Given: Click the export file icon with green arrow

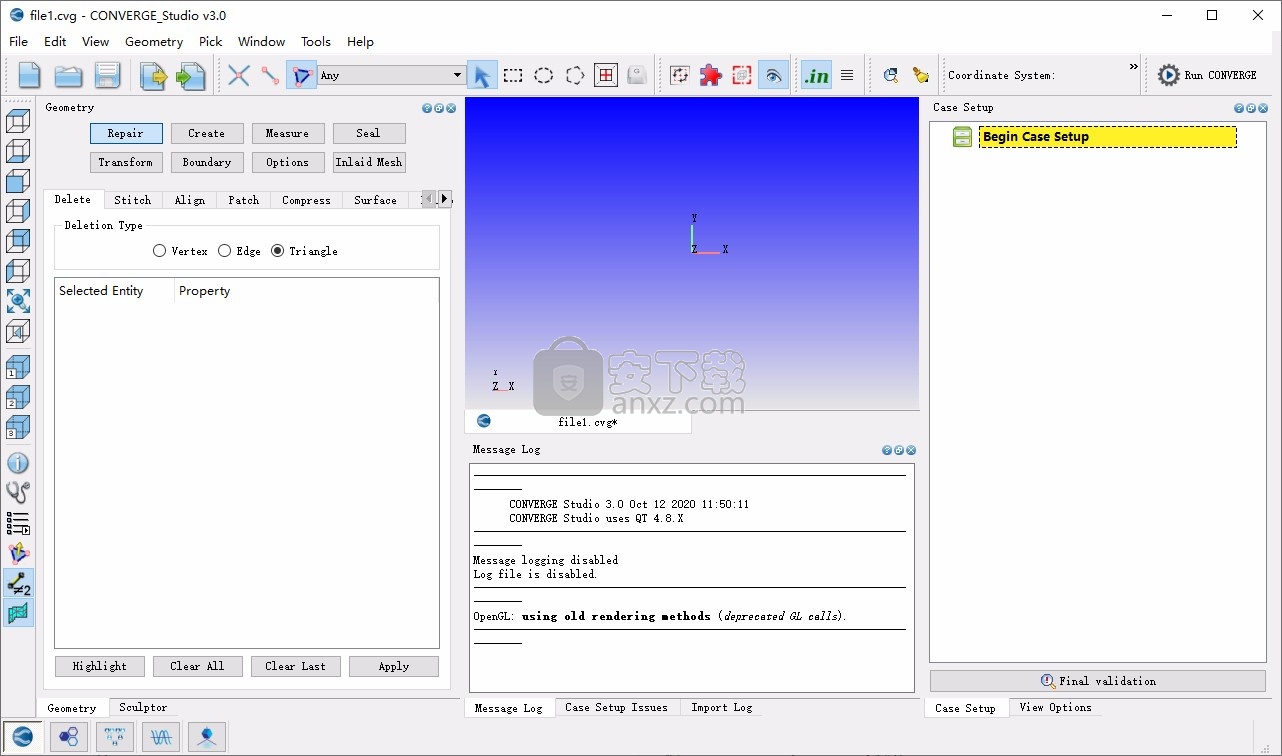Looking at the screenshot, I should click(190, 75).
